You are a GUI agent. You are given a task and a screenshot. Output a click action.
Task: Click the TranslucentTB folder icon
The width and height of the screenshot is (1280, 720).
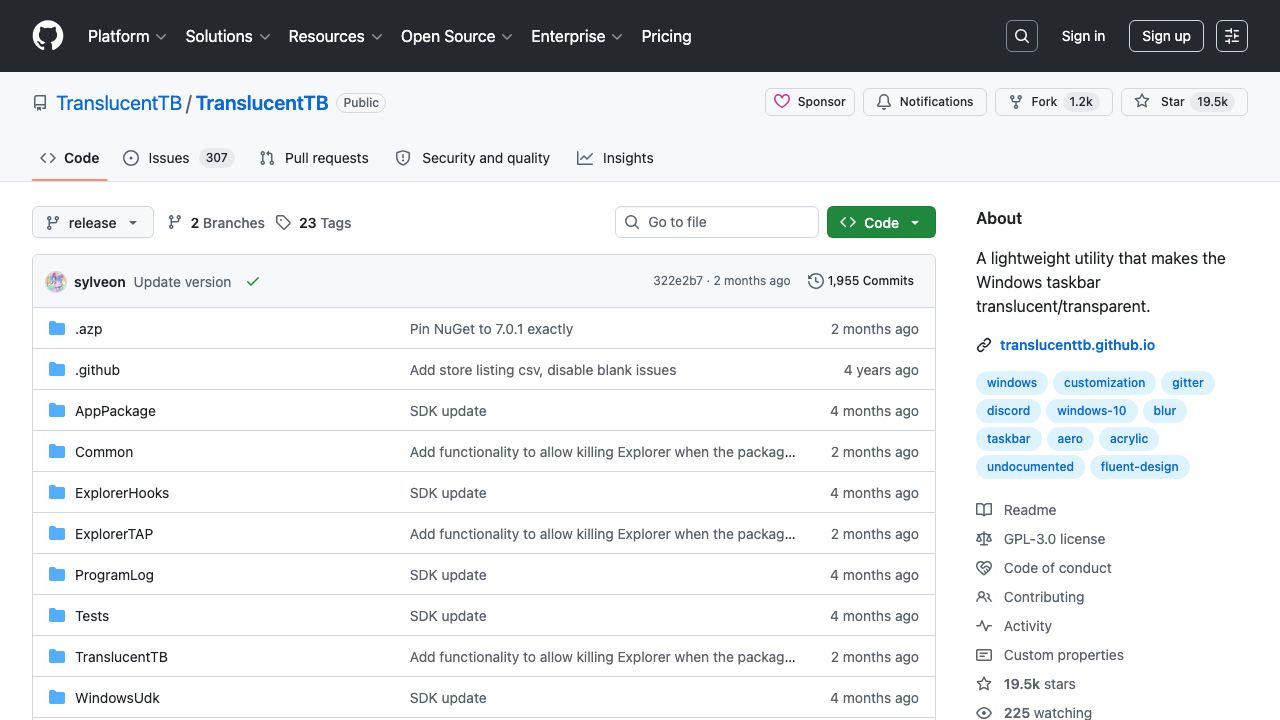pyautogui.click(x=57, y=657)
